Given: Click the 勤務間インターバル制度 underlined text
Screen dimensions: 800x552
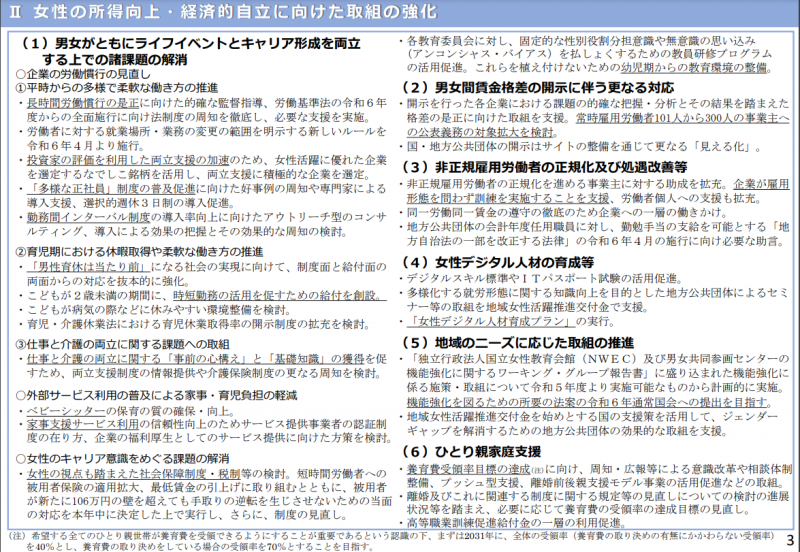Looking at the screenshot, I should (83, 215).
